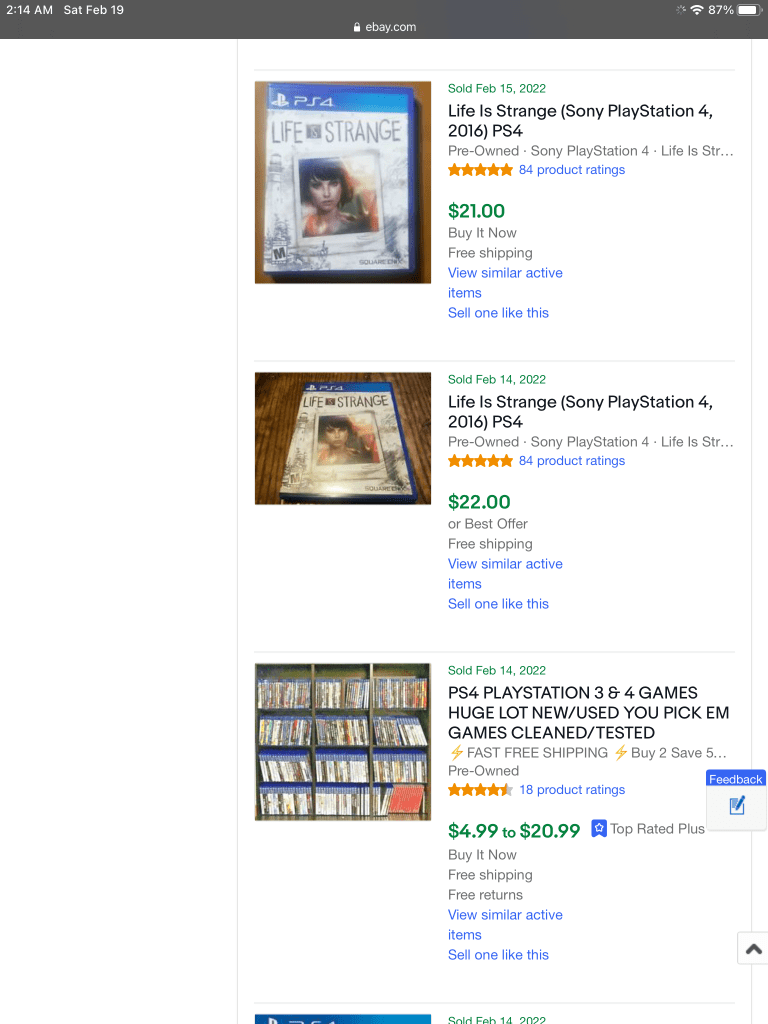This screenshot has width=768, height=1024.
Task: Open 84 product ratings for $21.00 listing
Action: [x=571, y=170]
